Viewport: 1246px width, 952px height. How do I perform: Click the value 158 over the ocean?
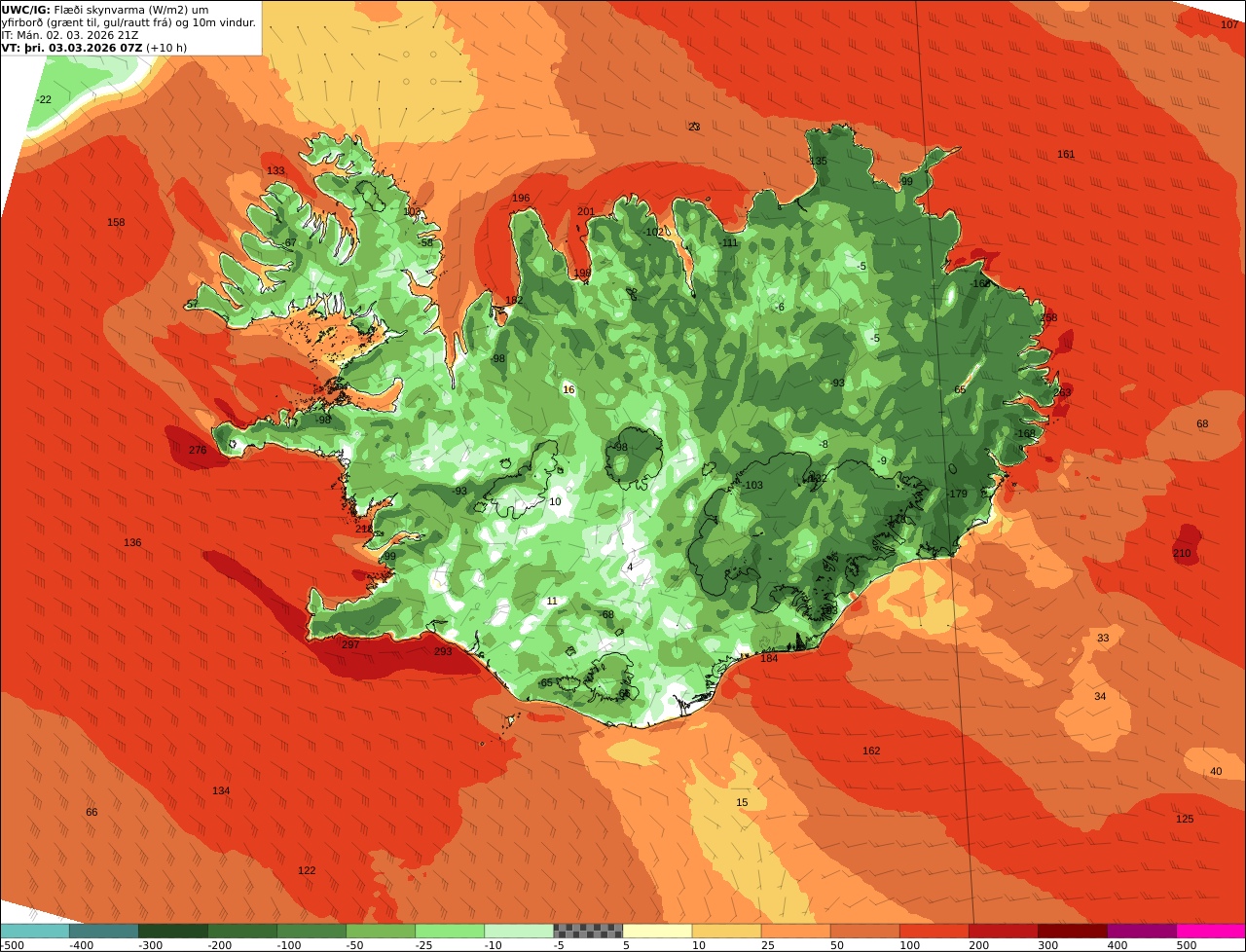(x=116, y=222)
